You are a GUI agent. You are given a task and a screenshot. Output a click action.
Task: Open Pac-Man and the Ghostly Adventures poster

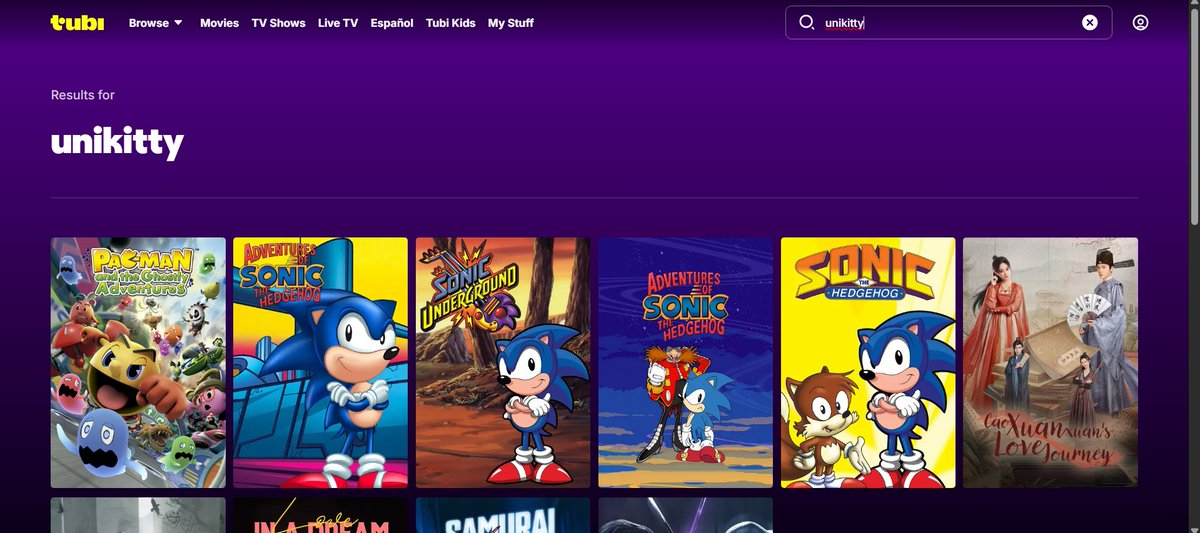(138, 362)
